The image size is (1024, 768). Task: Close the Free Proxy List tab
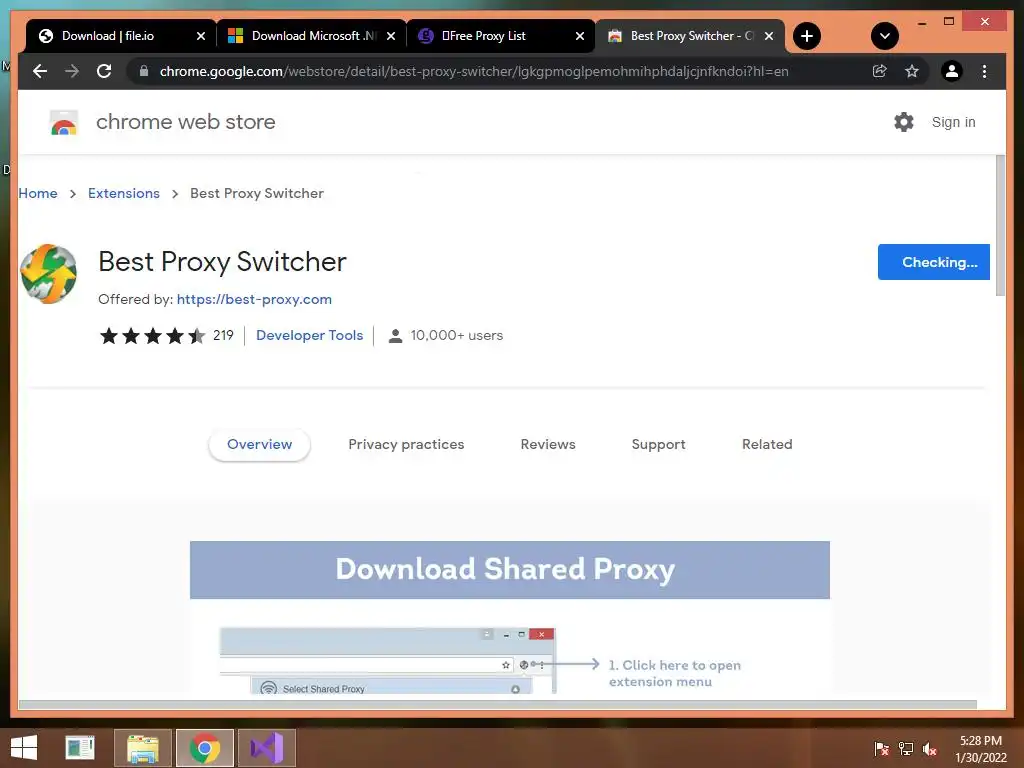[579, 36]
